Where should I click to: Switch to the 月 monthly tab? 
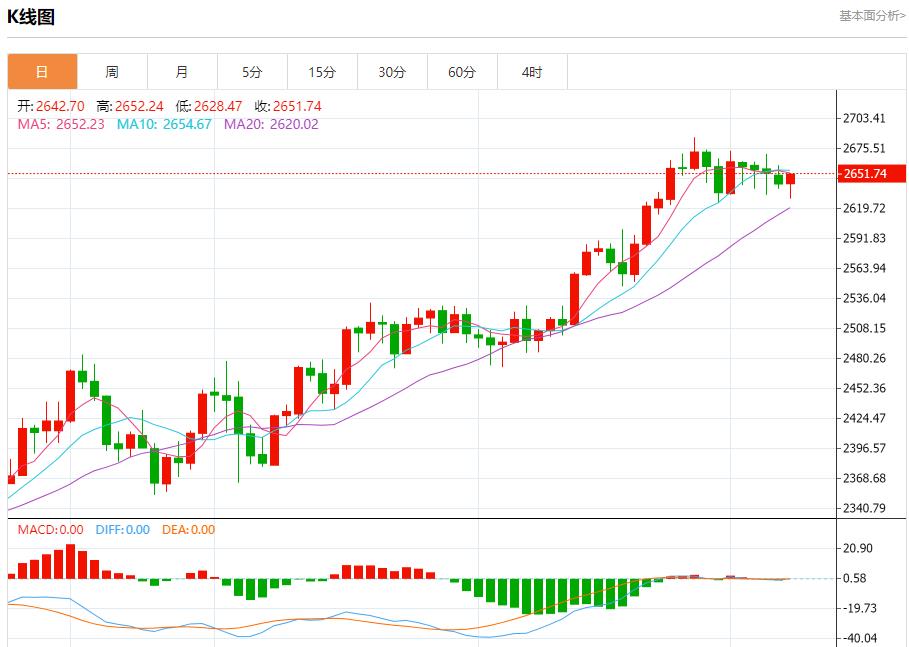182,72
